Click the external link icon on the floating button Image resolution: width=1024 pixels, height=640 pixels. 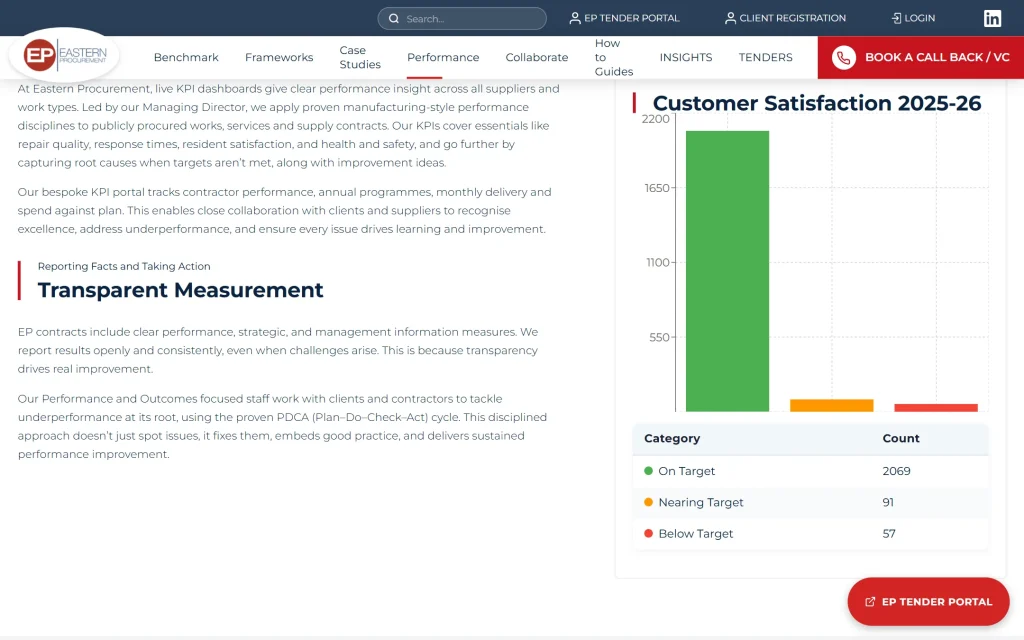pos(870,602)
